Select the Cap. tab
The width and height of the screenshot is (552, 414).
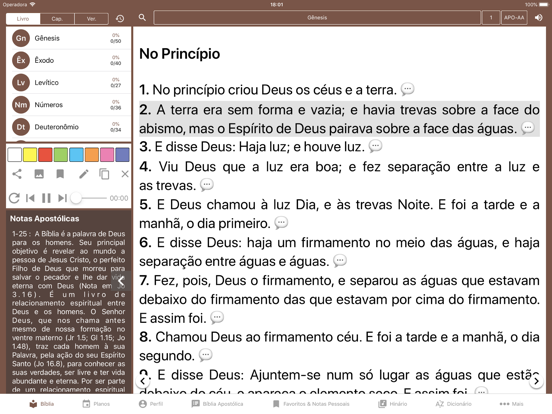[57, 19]
